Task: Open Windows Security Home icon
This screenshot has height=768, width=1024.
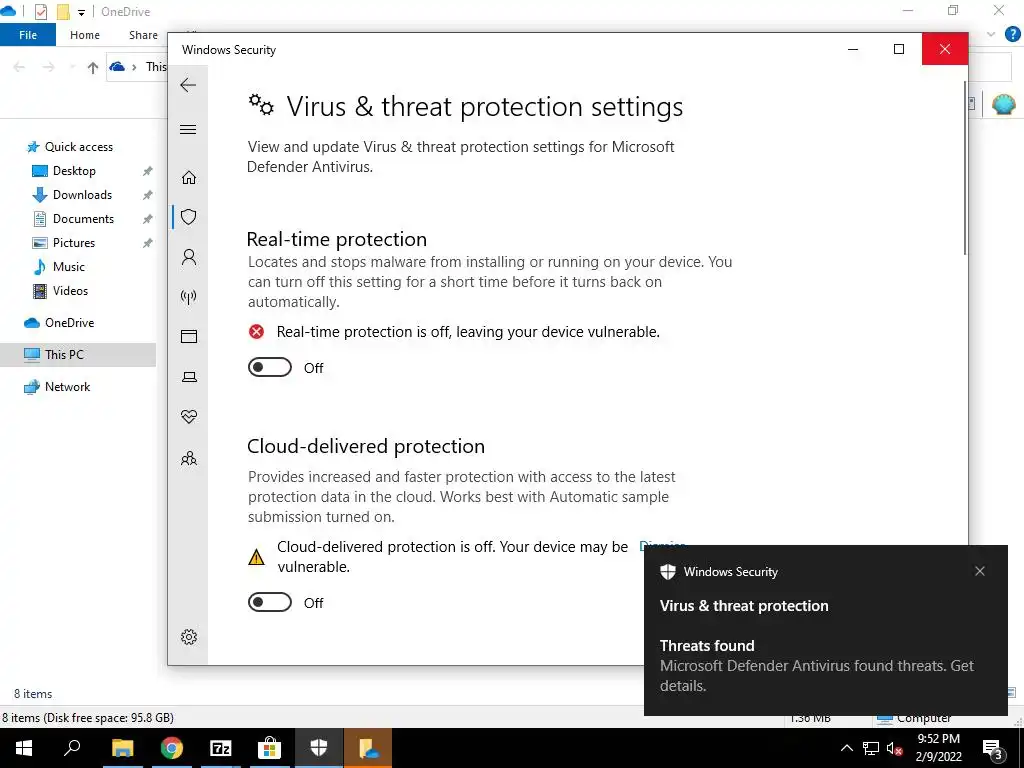Action: (189, 178)
